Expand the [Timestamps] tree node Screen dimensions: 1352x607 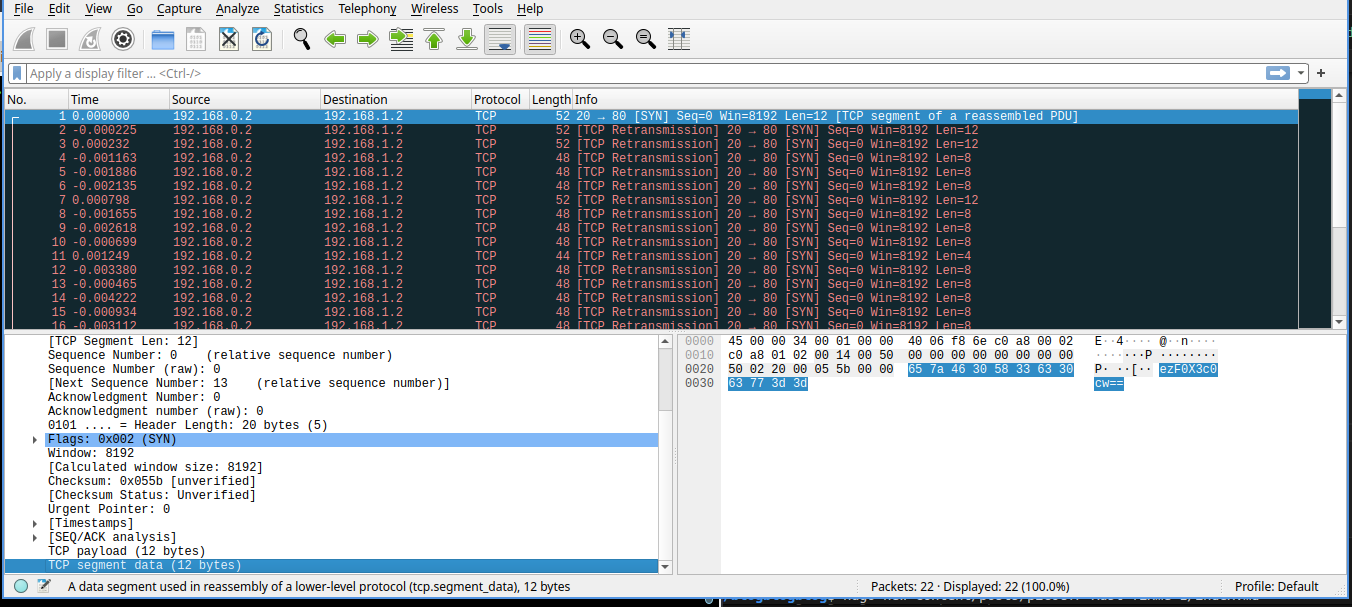[36, 524]
